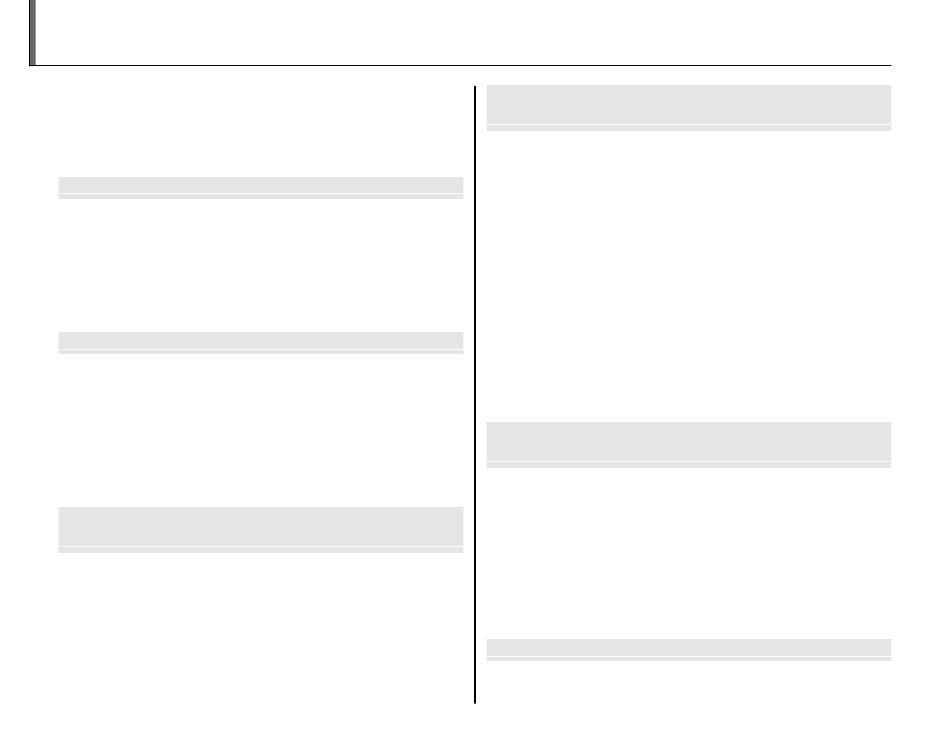Click the blank body area below the middle right gray bar

(x=689, y=554)
